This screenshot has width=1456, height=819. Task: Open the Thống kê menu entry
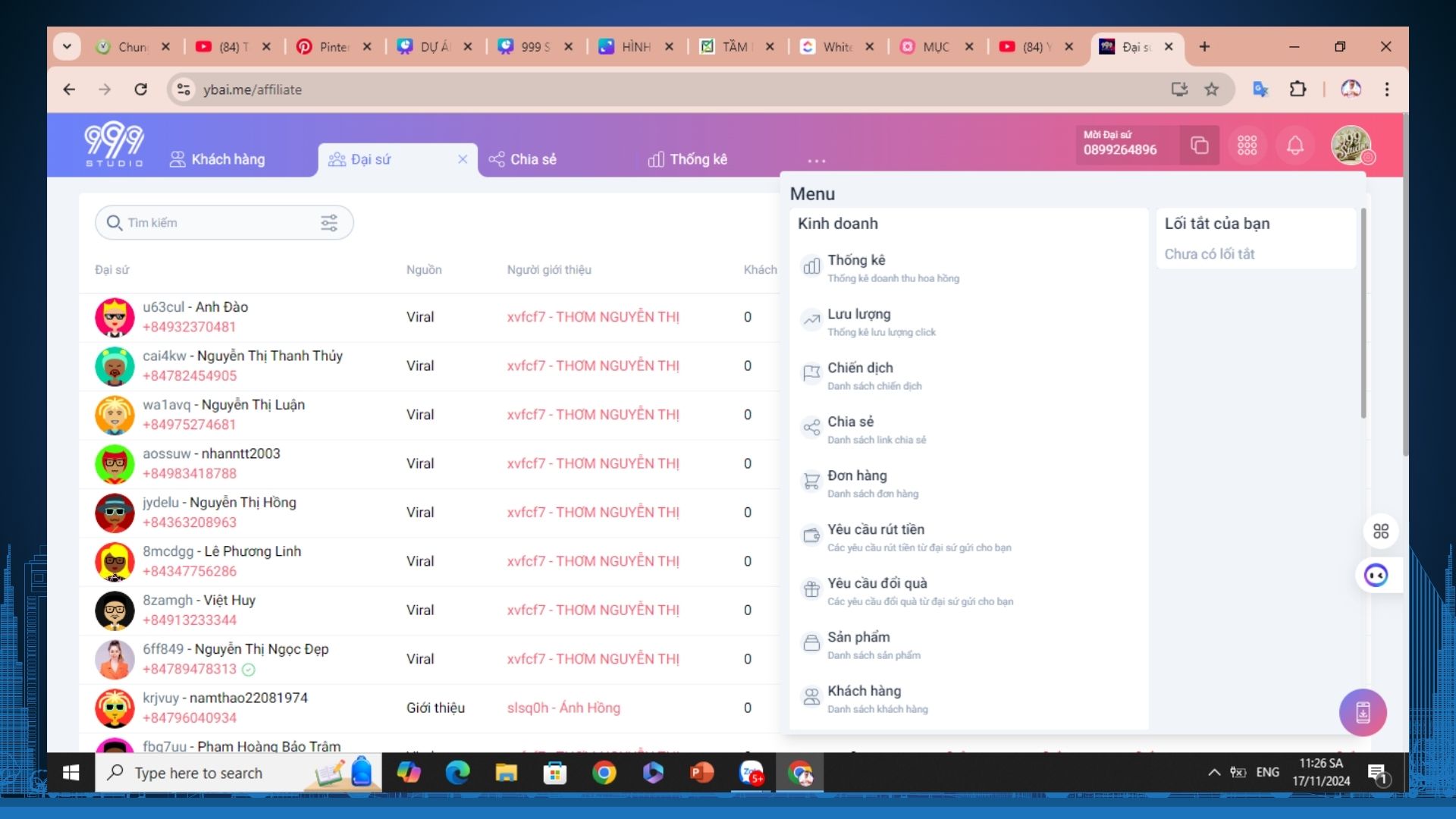click(x=880, y=268)
